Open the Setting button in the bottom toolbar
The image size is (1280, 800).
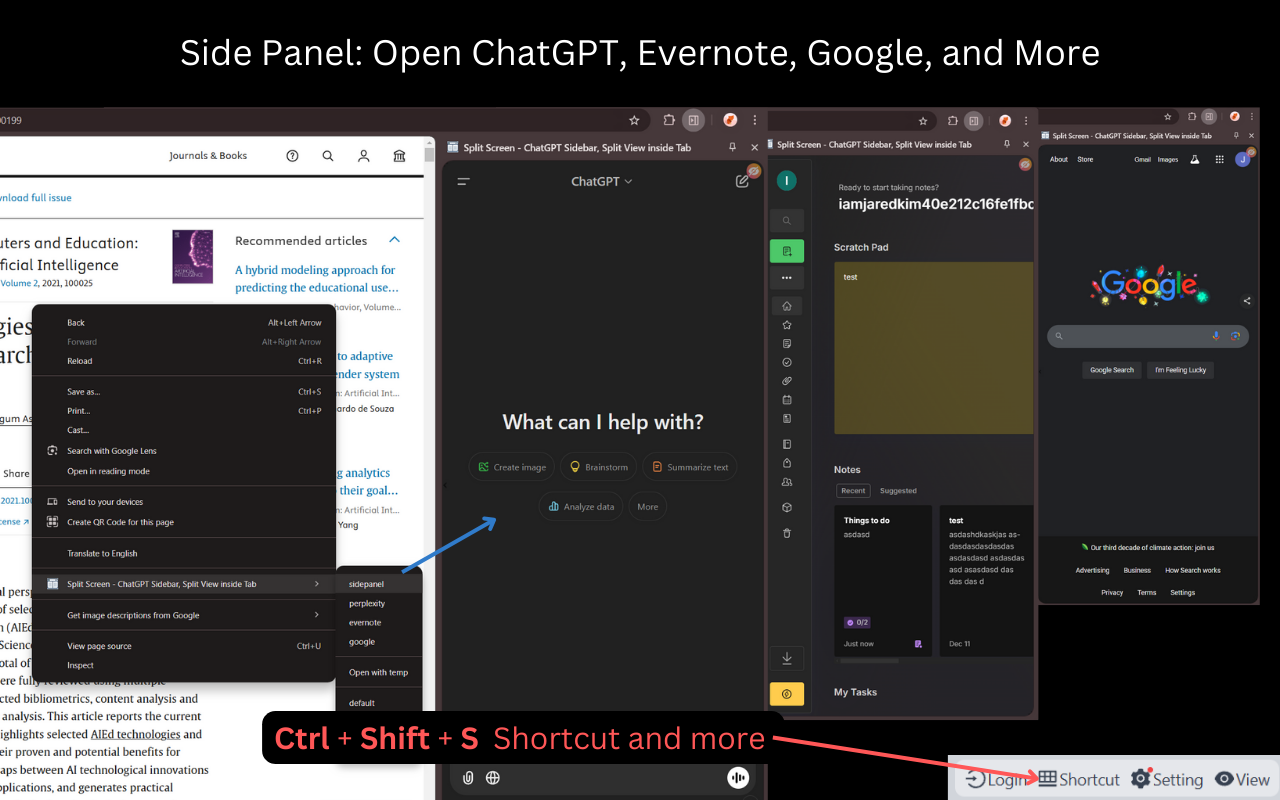[1167, 779]
